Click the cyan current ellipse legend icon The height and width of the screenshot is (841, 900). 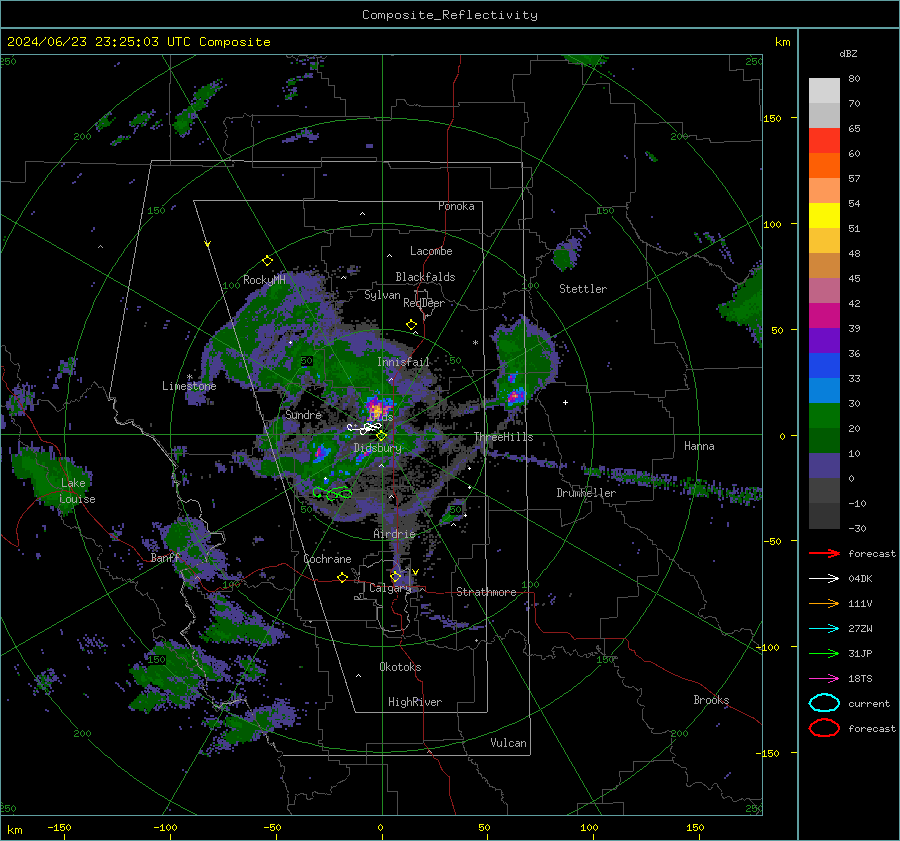click(x=824, y=703)
